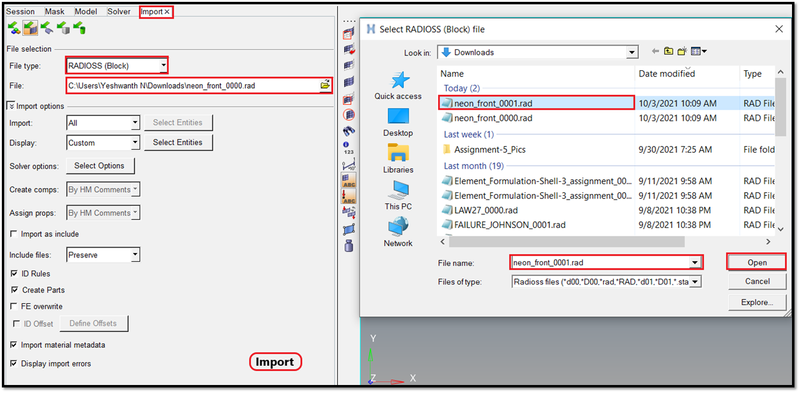
Task: Click the horizontal scrollbar in file list
Action: click(x=566, y=241)
